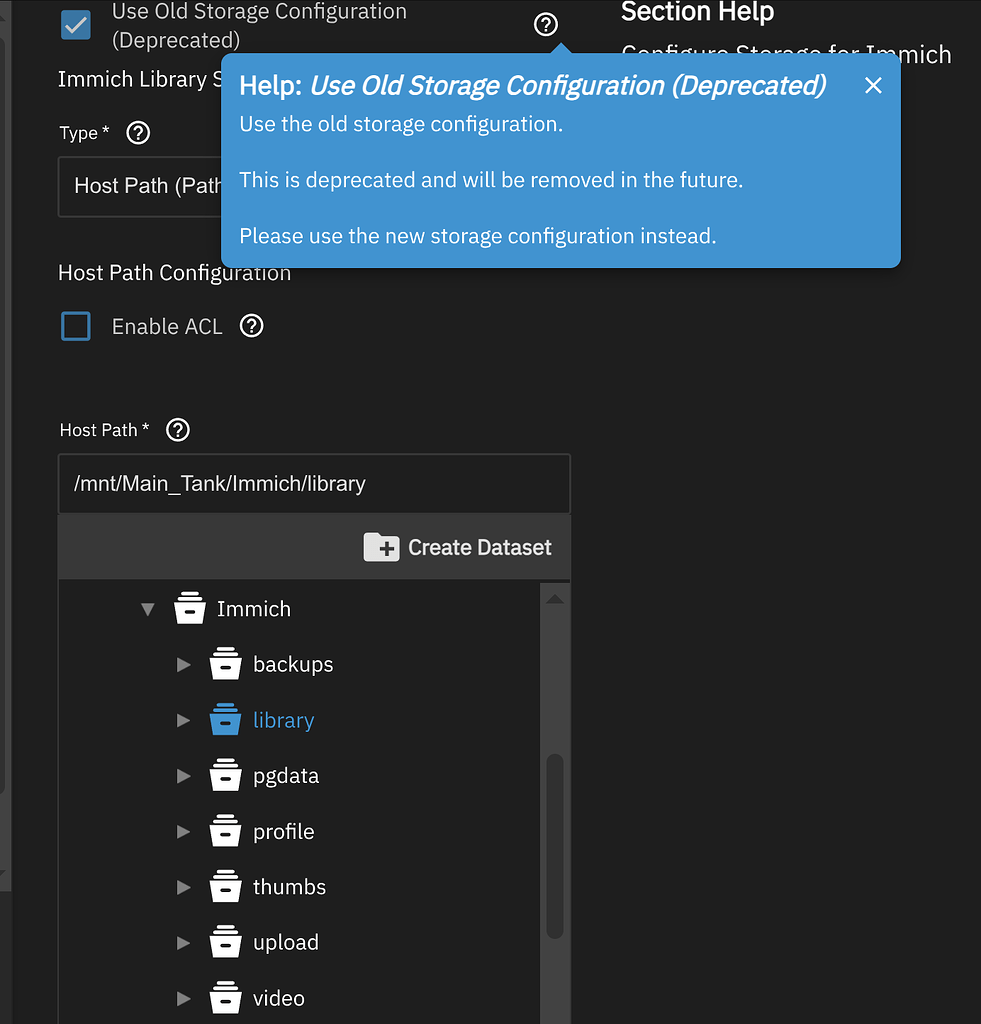Close the Section Help popup
The image size is (981, 1024).
(x=872, y=86)
